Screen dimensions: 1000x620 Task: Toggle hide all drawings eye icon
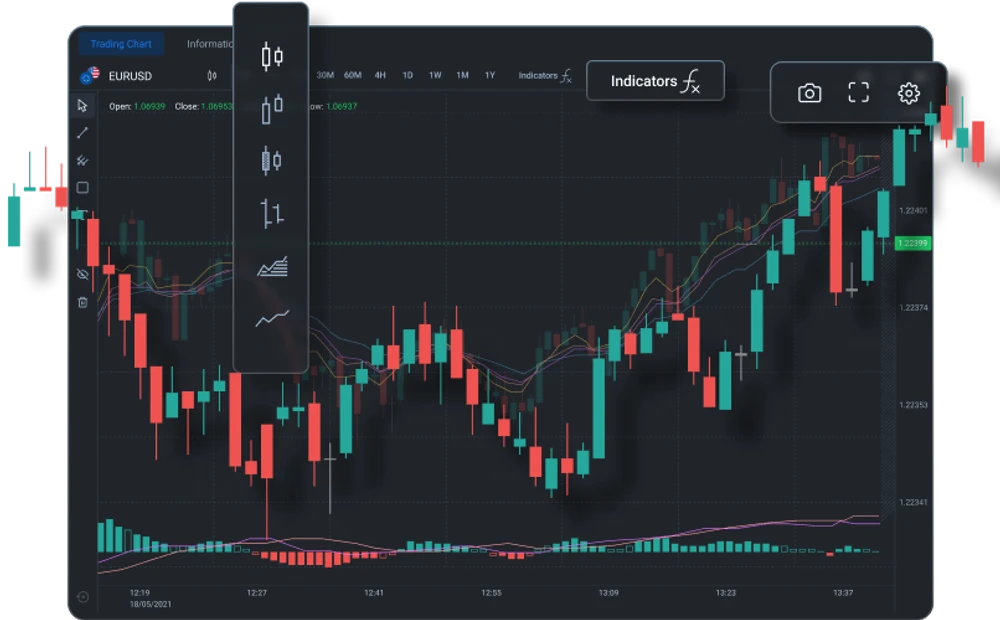coord(82,275)
